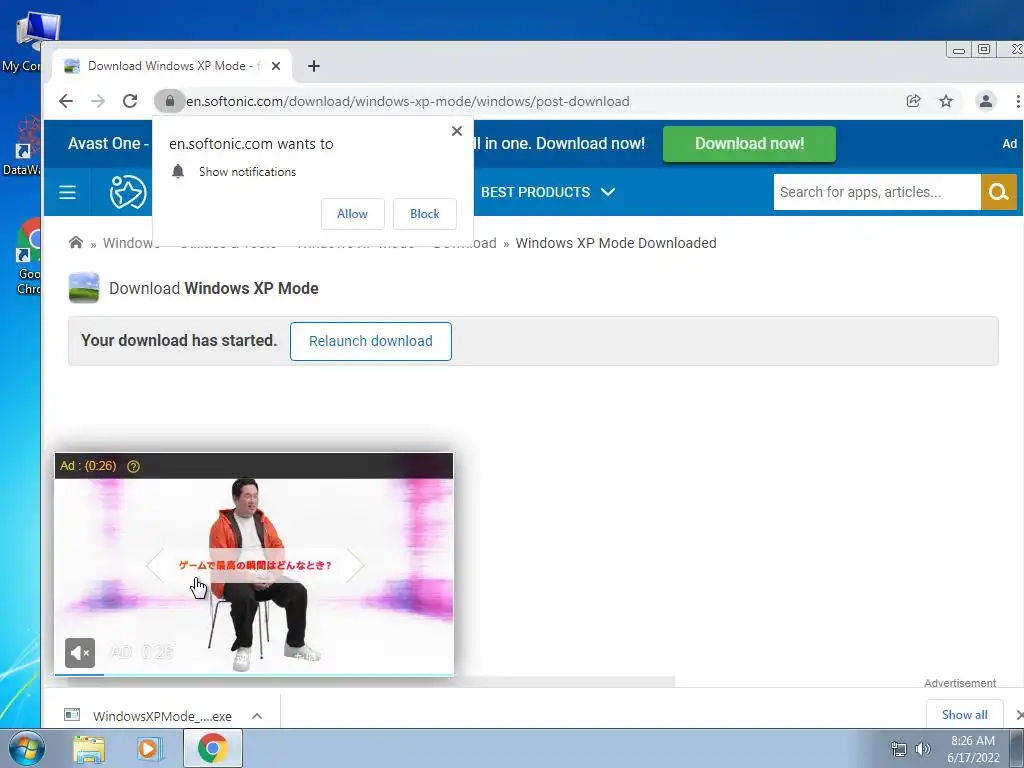Open the Windows breadcrumb link
Viewport: 1024px width, 768px height.
[x=131, y=243]
